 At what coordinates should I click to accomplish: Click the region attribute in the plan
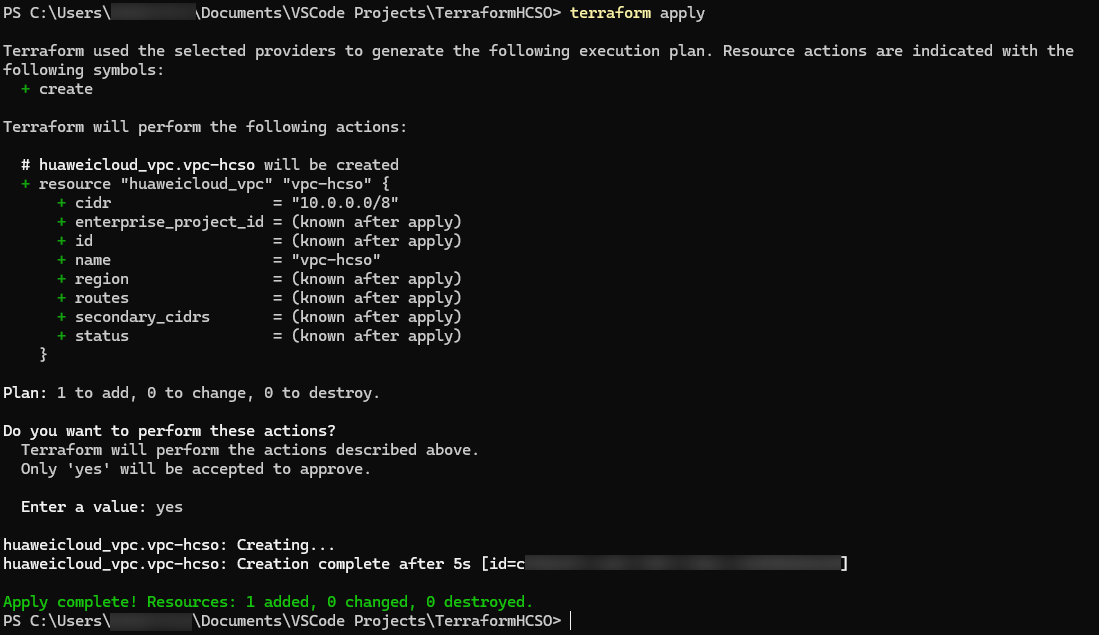[101, 279]
